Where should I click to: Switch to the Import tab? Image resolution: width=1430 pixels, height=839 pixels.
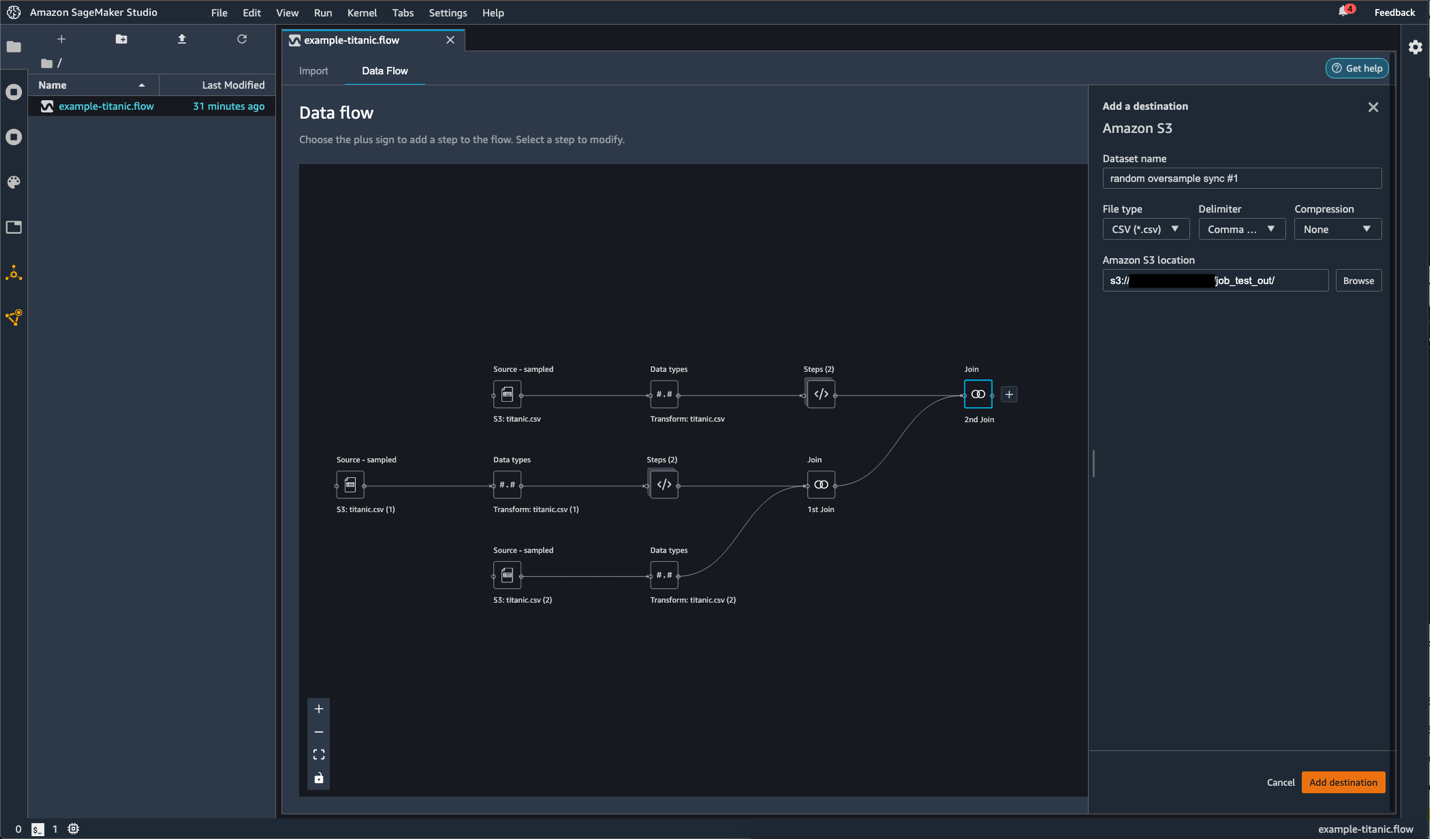click(x=313, y=71)
